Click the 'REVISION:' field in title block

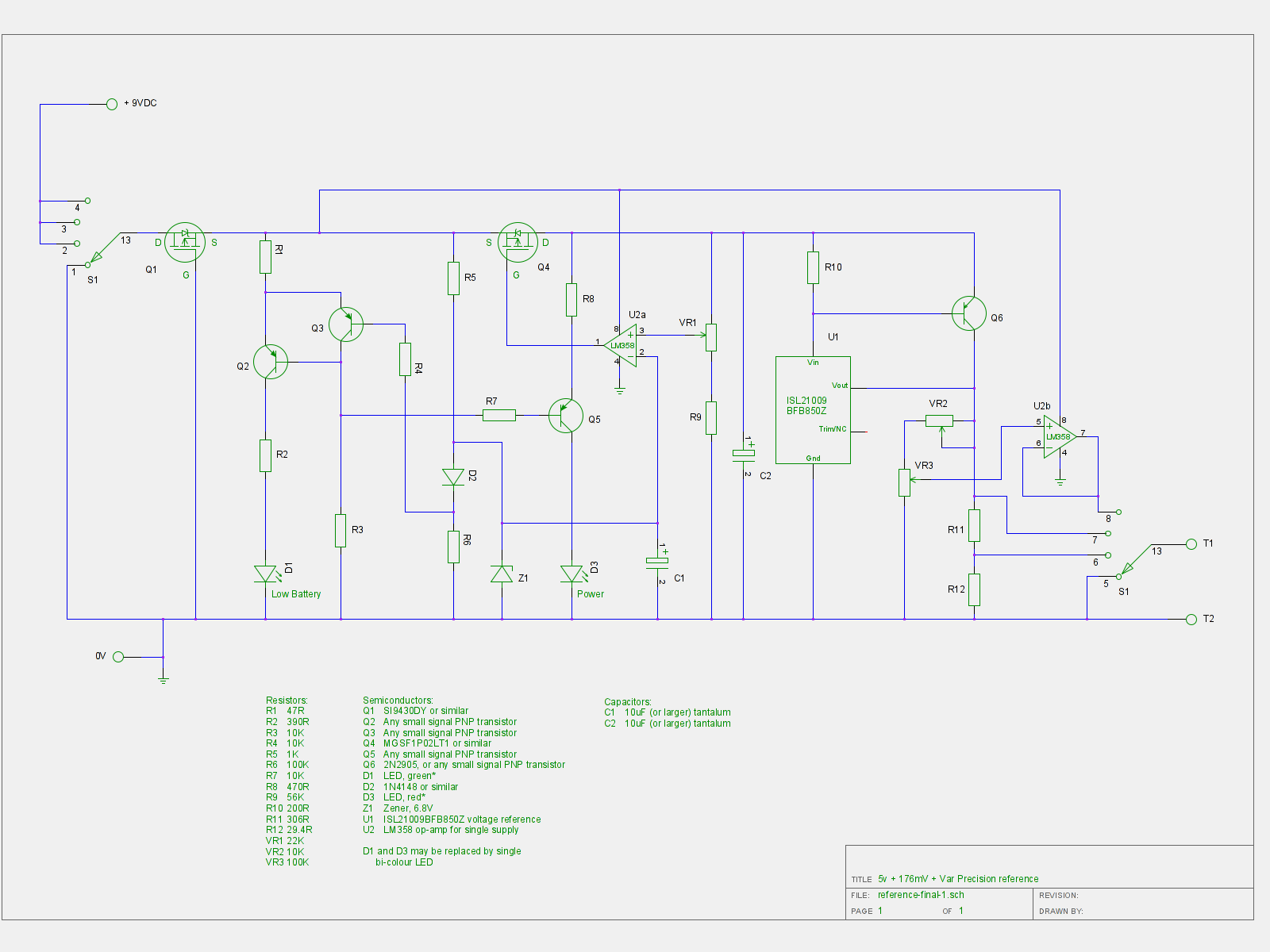[1059, 896]
